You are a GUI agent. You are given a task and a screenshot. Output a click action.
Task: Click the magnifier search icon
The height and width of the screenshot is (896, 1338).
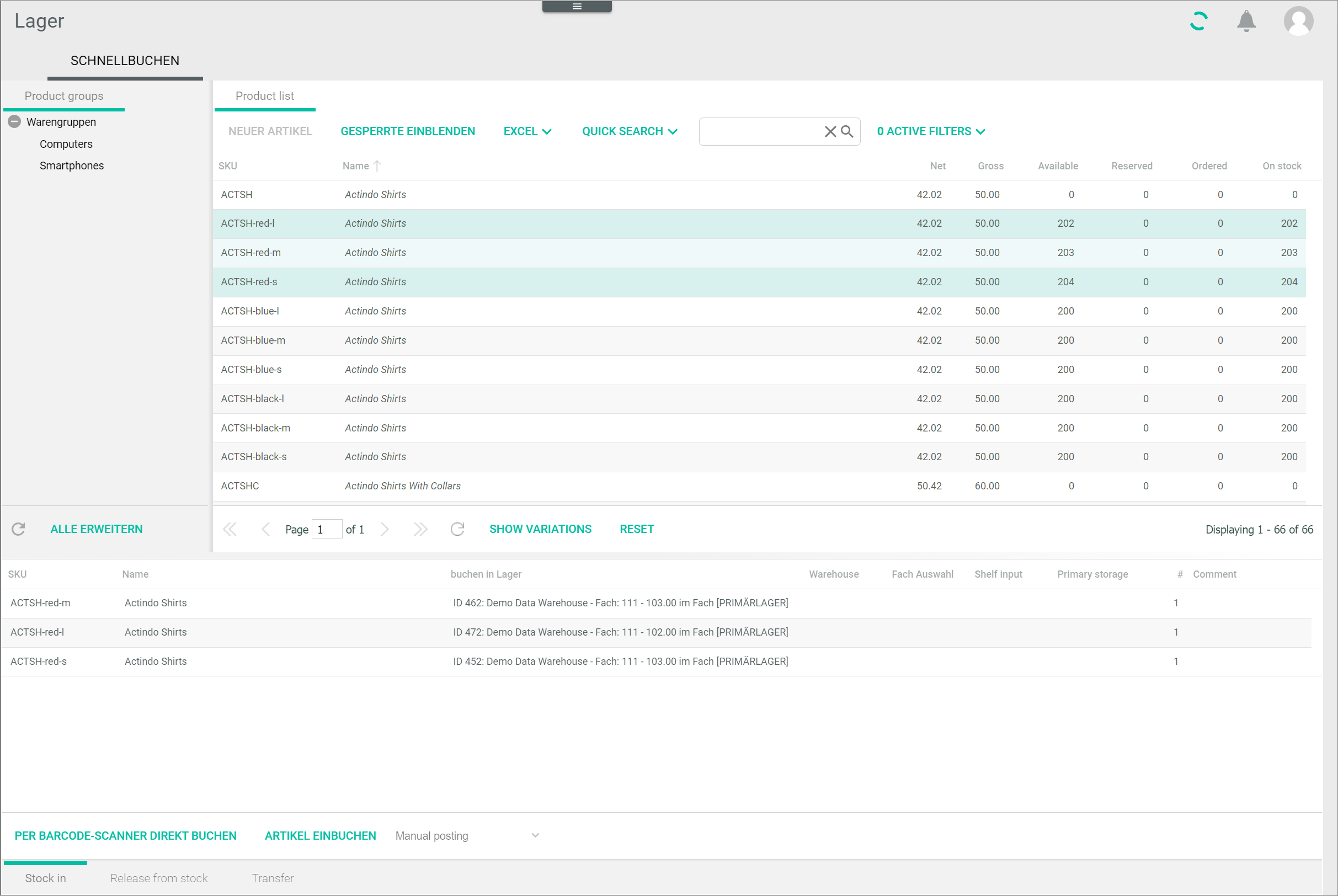[847, 131]
